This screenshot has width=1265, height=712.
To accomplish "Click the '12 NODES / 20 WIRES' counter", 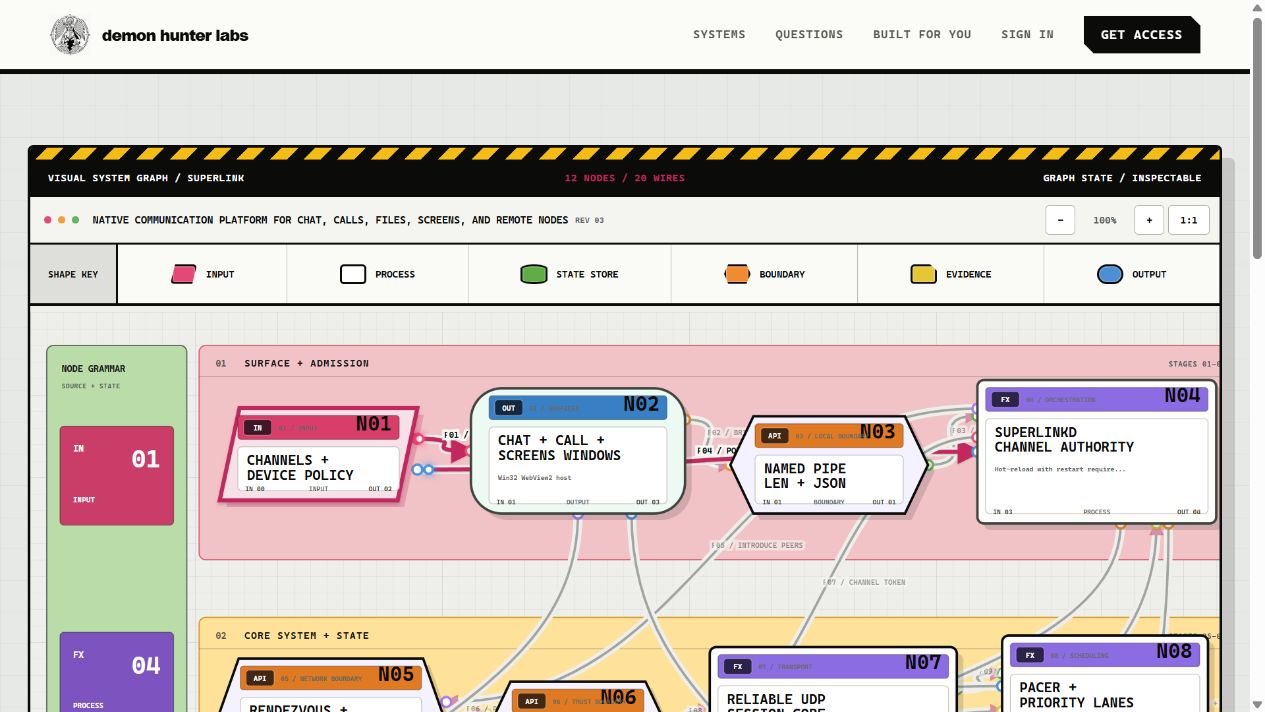I will click(625, 178).
